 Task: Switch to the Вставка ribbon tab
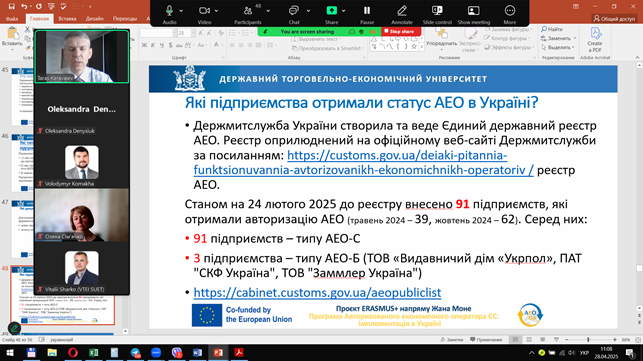pyautogui.click(x=67, y=18)
